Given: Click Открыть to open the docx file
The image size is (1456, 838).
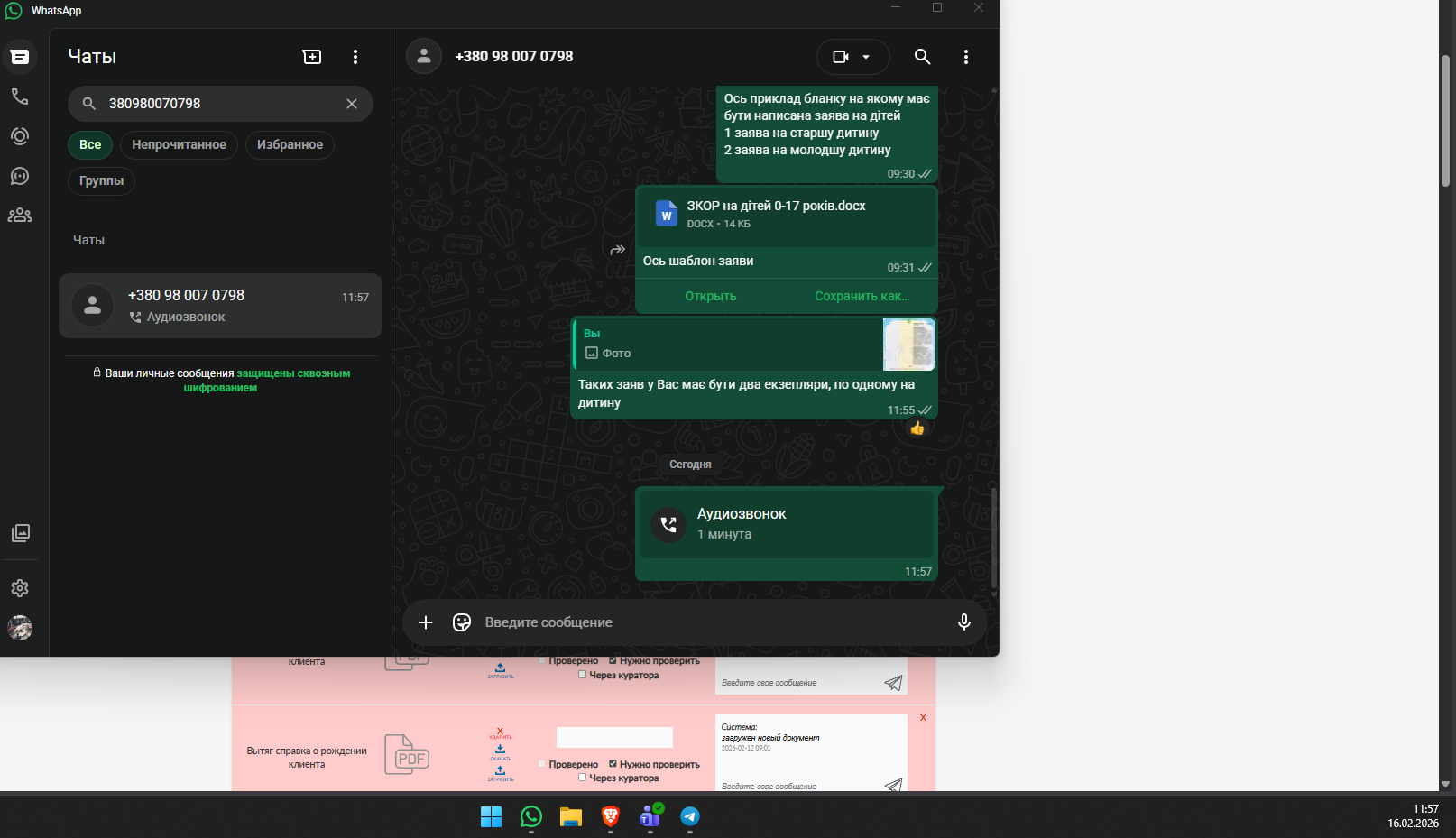Looking at the screenshot, I should coord(711,296).
